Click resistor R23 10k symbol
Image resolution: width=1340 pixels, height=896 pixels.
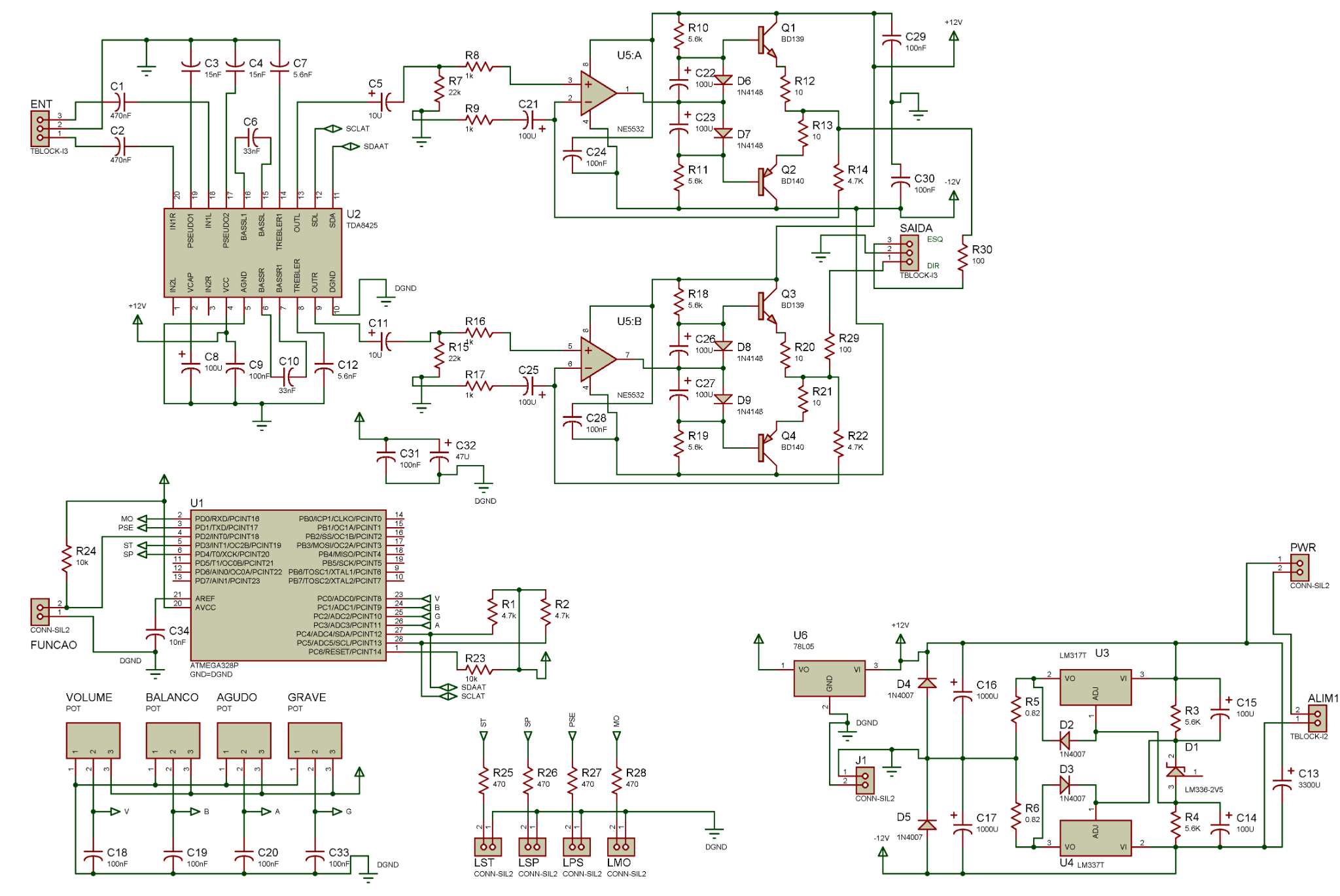tap(479, 670)
